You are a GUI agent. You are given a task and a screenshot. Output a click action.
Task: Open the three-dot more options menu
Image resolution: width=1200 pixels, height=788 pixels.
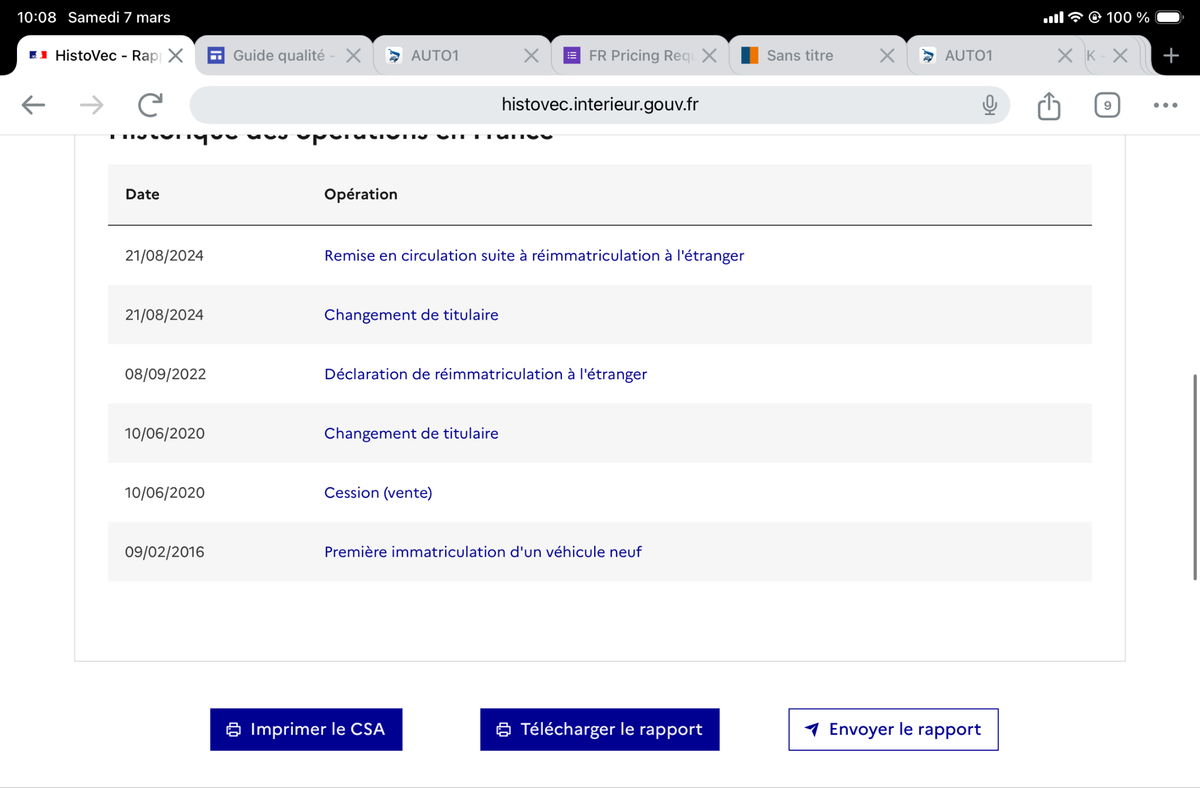click(x=1165, y=104)
